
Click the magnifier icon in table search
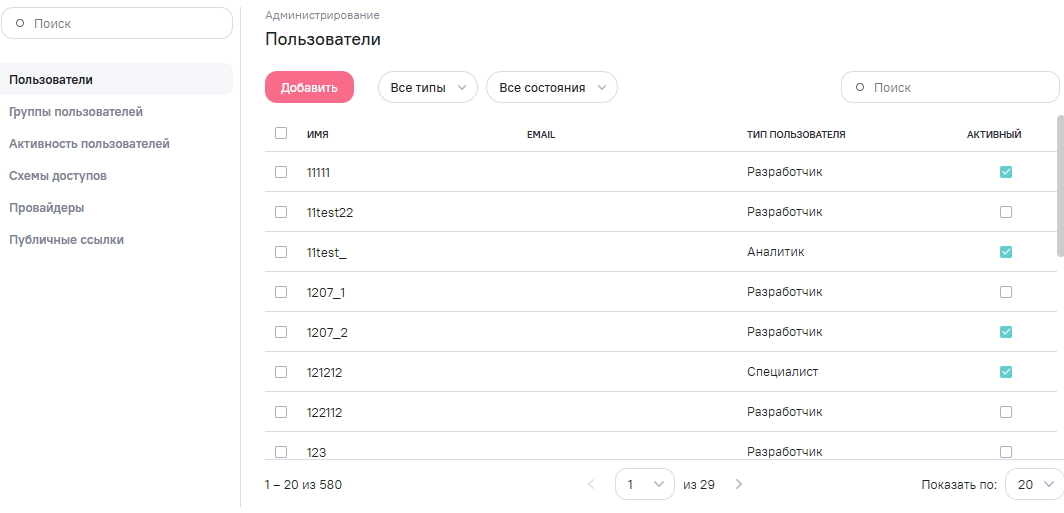pos(860,88)
